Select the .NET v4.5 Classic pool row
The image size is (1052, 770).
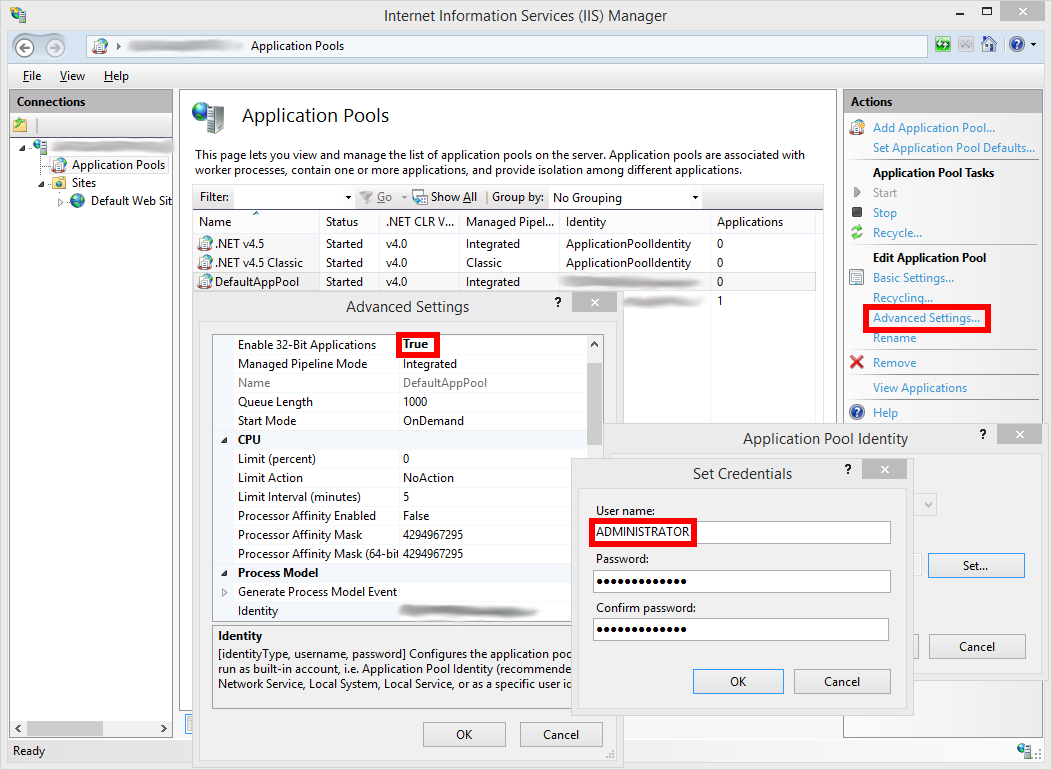click(258, 263)
